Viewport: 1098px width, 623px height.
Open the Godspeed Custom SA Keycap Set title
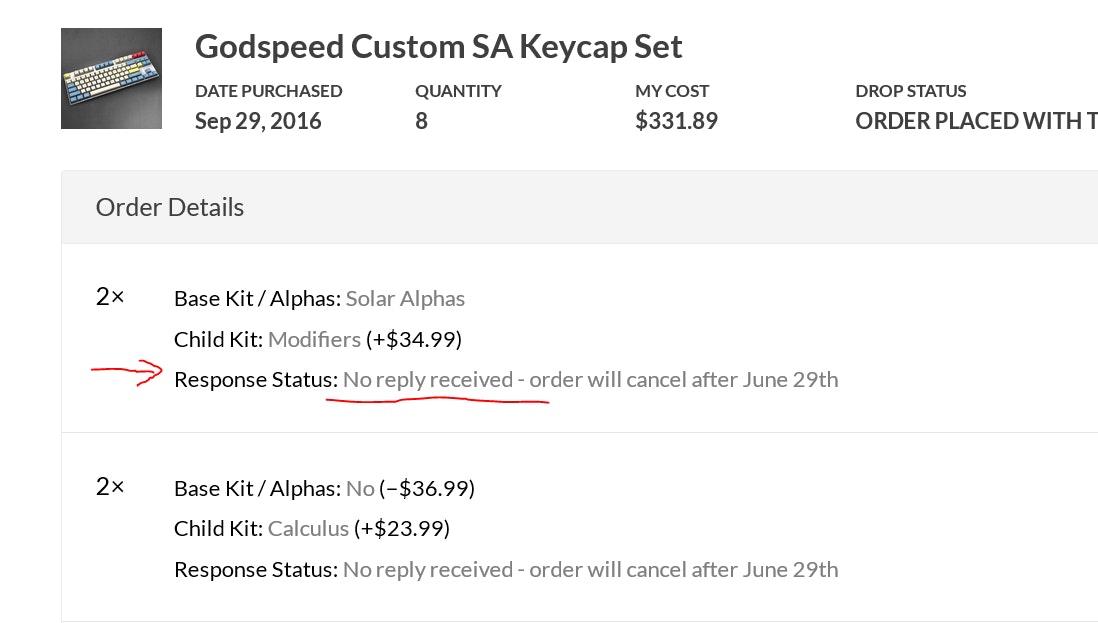[x=438, y=46]
